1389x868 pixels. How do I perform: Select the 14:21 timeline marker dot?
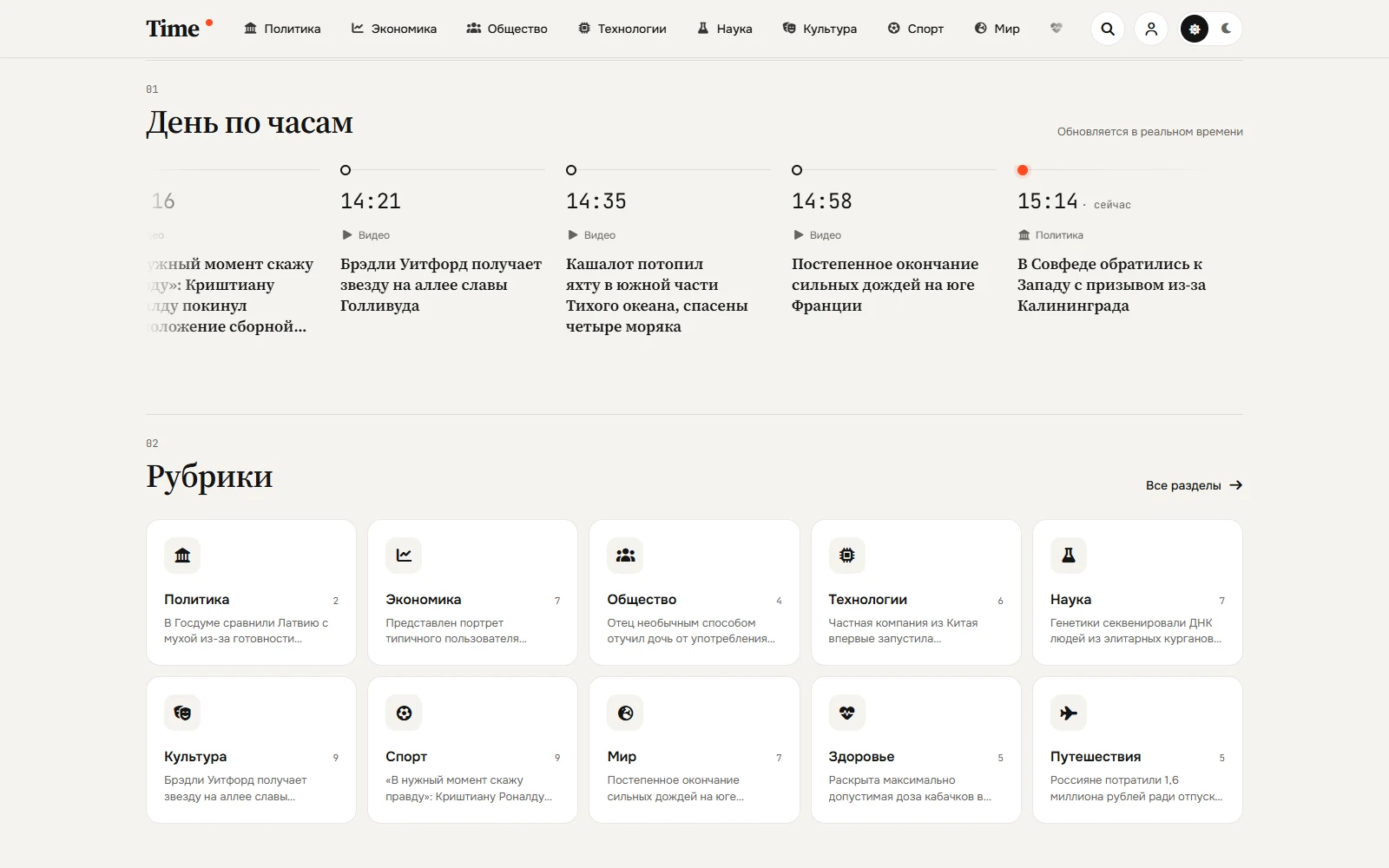(346, 170)
